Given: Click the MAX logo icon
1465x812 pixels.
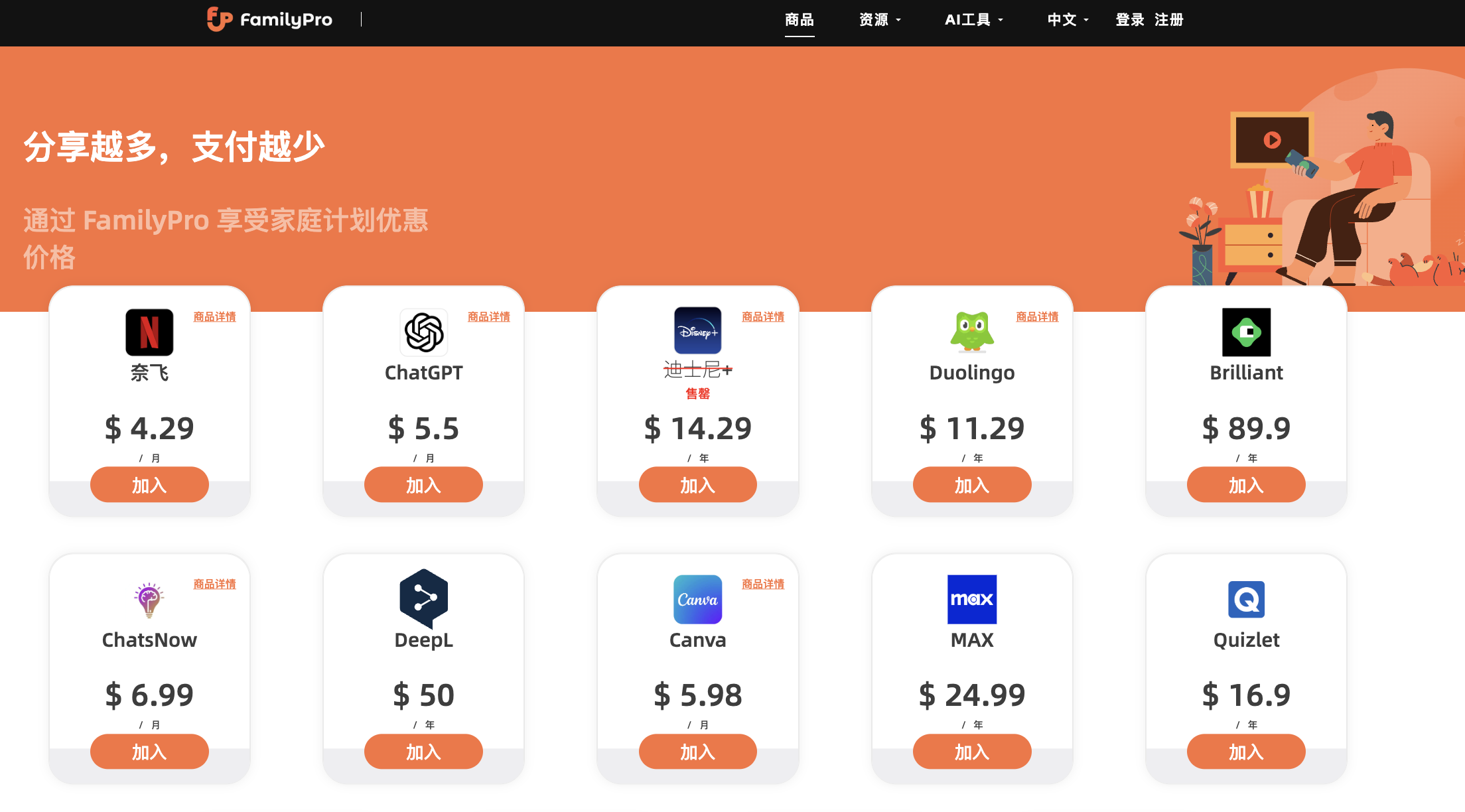Looking at the screenshot, I should (971, 600).
